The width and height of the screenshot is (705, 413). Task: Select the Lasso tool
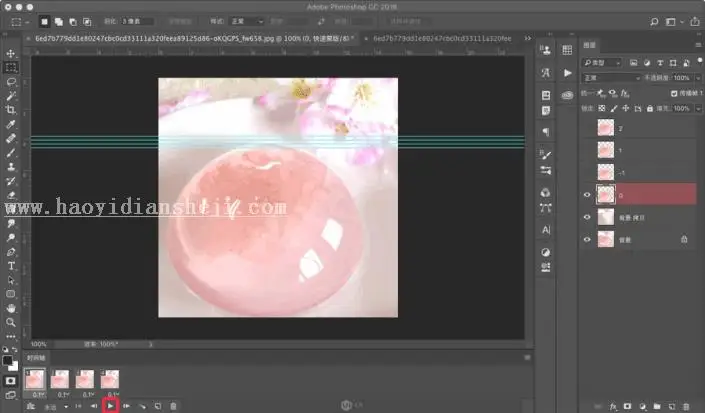[11, 82]
